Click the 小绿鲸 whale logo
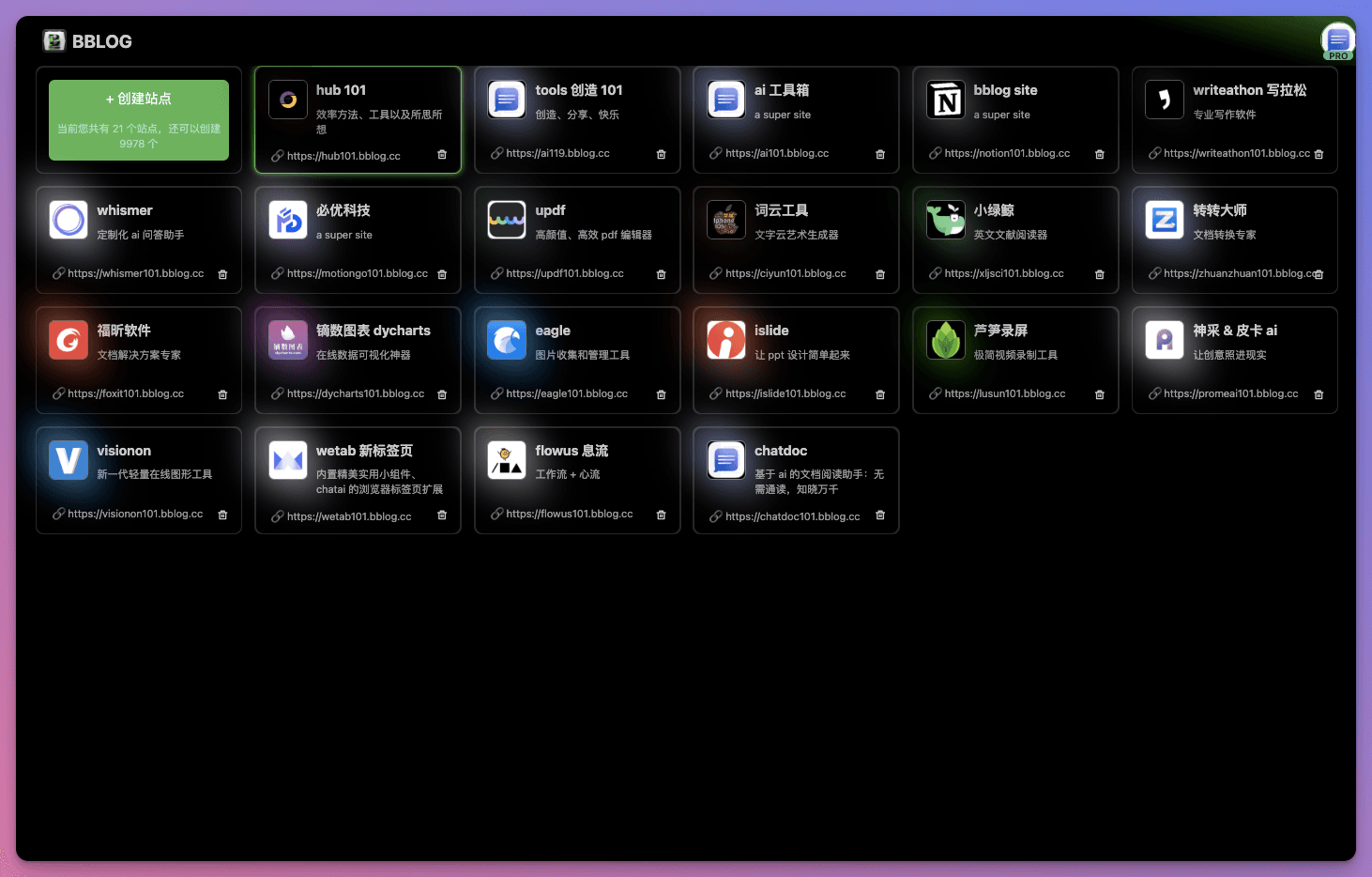This screenshot has height=877, width=1372. [946, 220]
